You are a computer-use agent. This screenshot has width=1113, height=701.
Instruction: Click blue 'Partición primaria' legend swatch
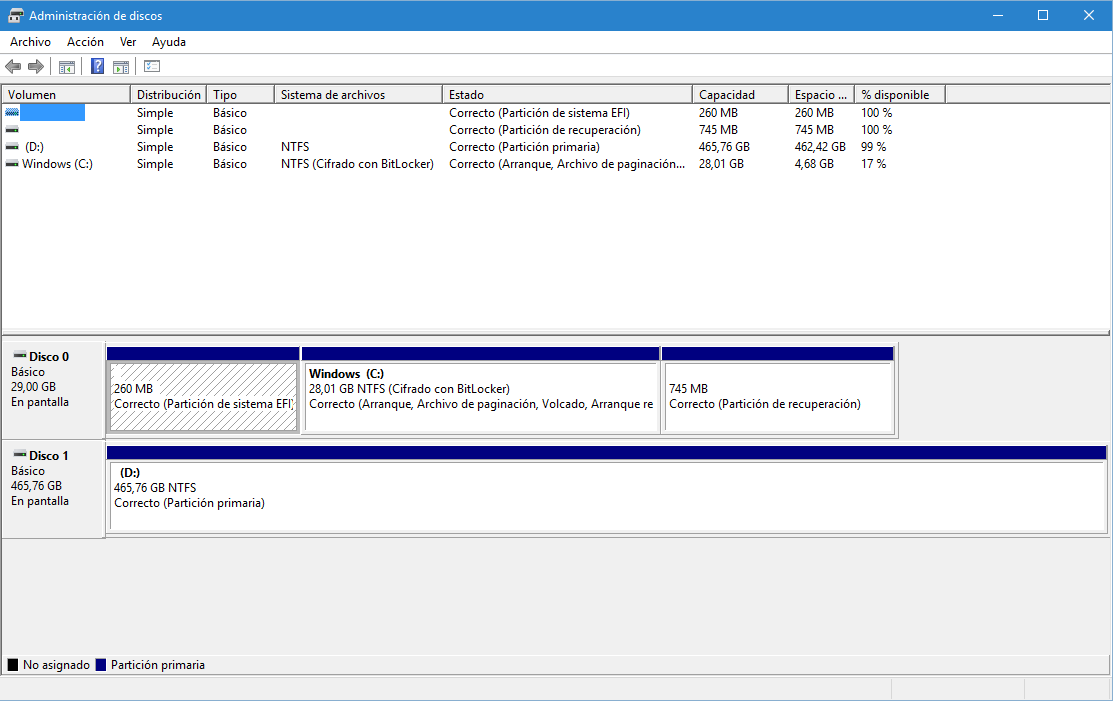tap(101, 665)
